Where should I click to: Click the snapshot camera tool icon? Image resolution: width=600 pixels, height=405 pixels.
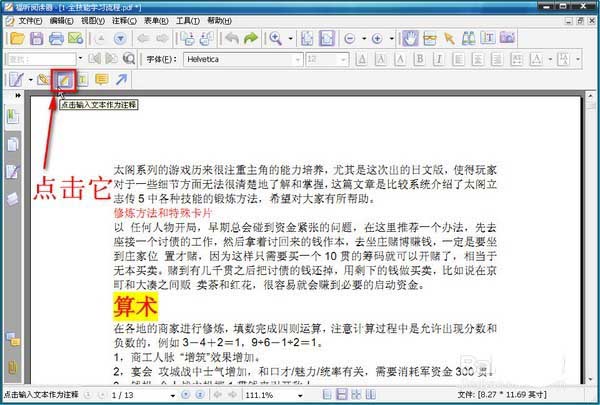coord(507,38)
